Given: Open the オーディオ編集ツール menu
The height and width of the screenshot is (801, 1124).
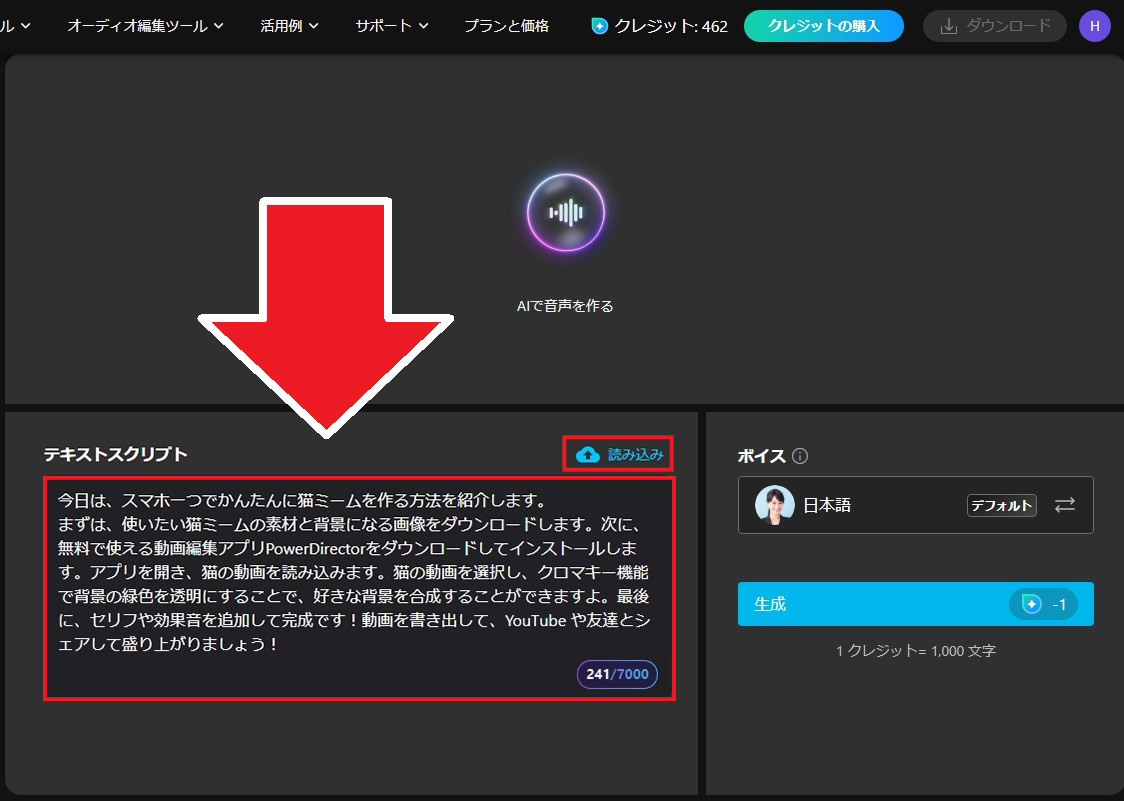Looking at the screenshot, I should (146, 26).
